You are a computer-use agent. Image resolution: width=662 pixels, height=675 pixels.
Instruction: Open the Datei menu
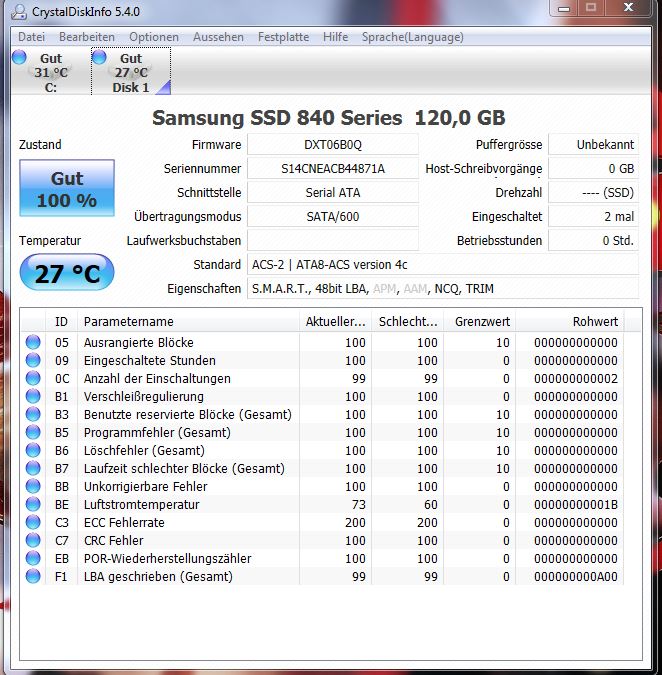coord(31,37)
